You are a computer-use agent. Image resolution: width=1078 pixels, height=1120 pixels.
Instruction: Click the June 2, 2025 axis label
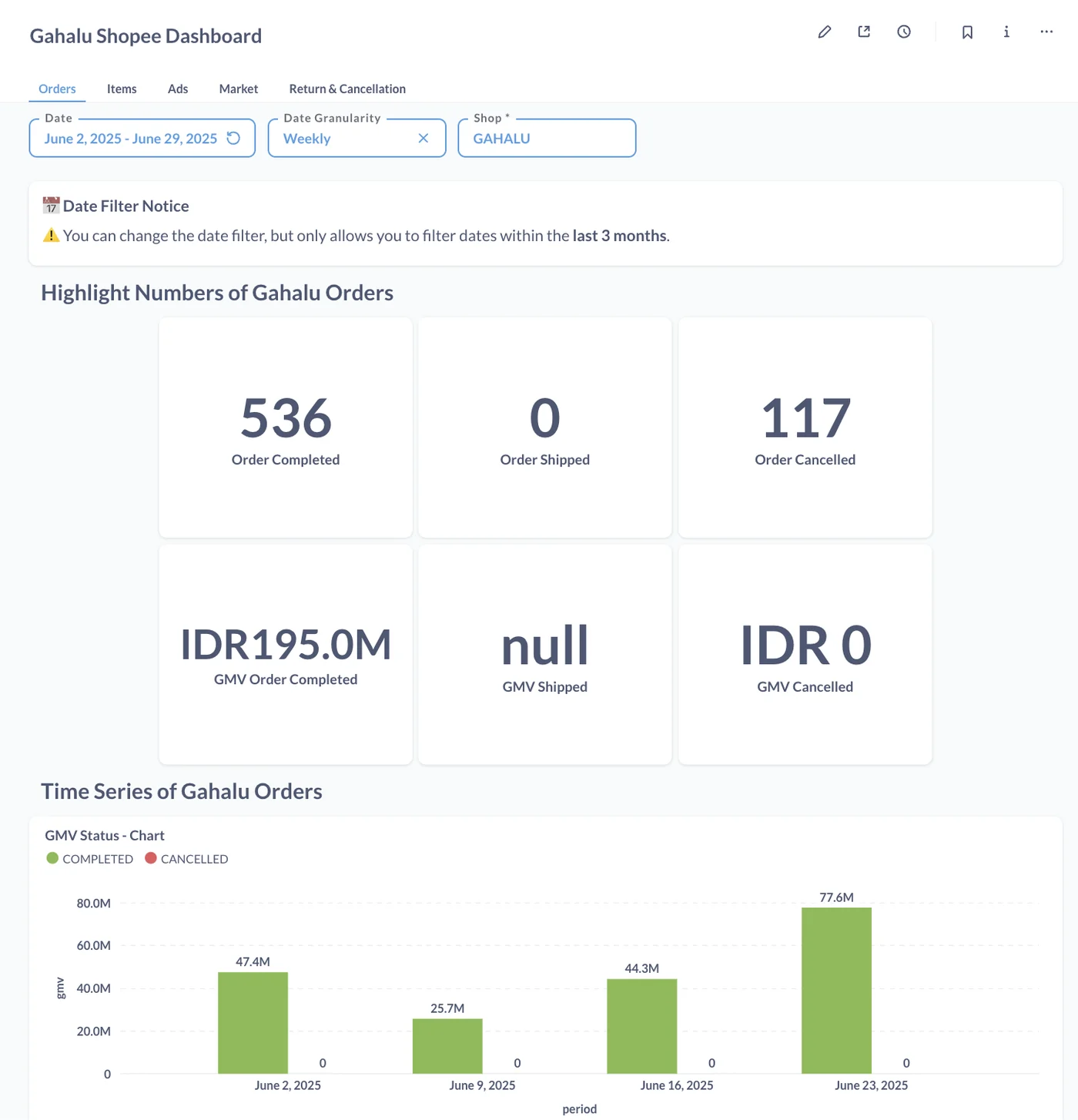click(x=288, y=1085)
